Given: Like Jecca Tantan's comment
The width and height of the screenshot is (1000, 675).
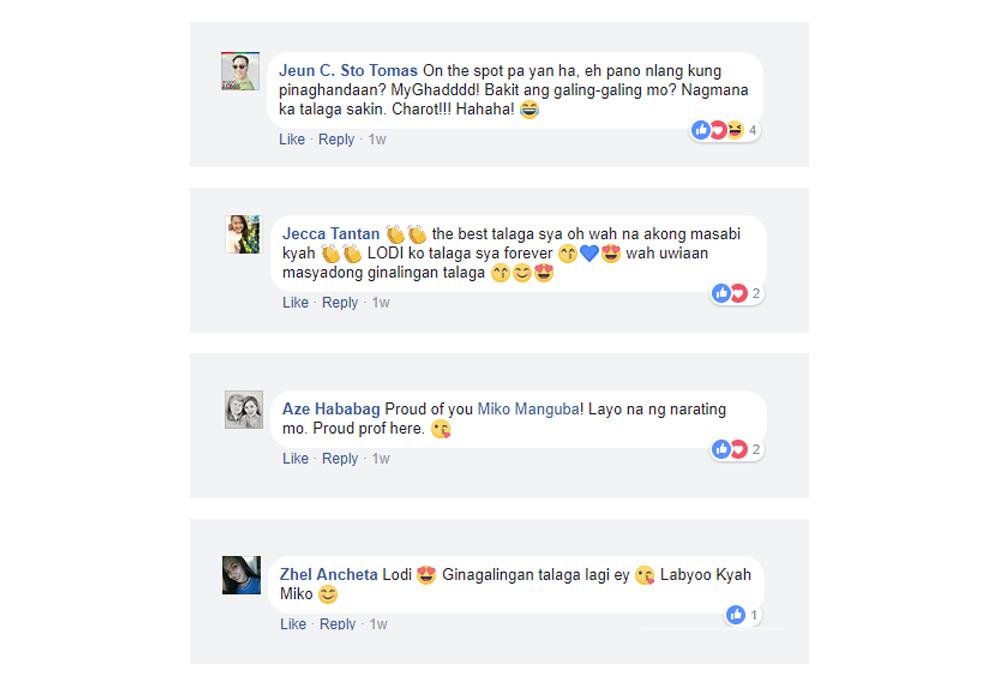Looking at the screenshot, I should point(295,302).
